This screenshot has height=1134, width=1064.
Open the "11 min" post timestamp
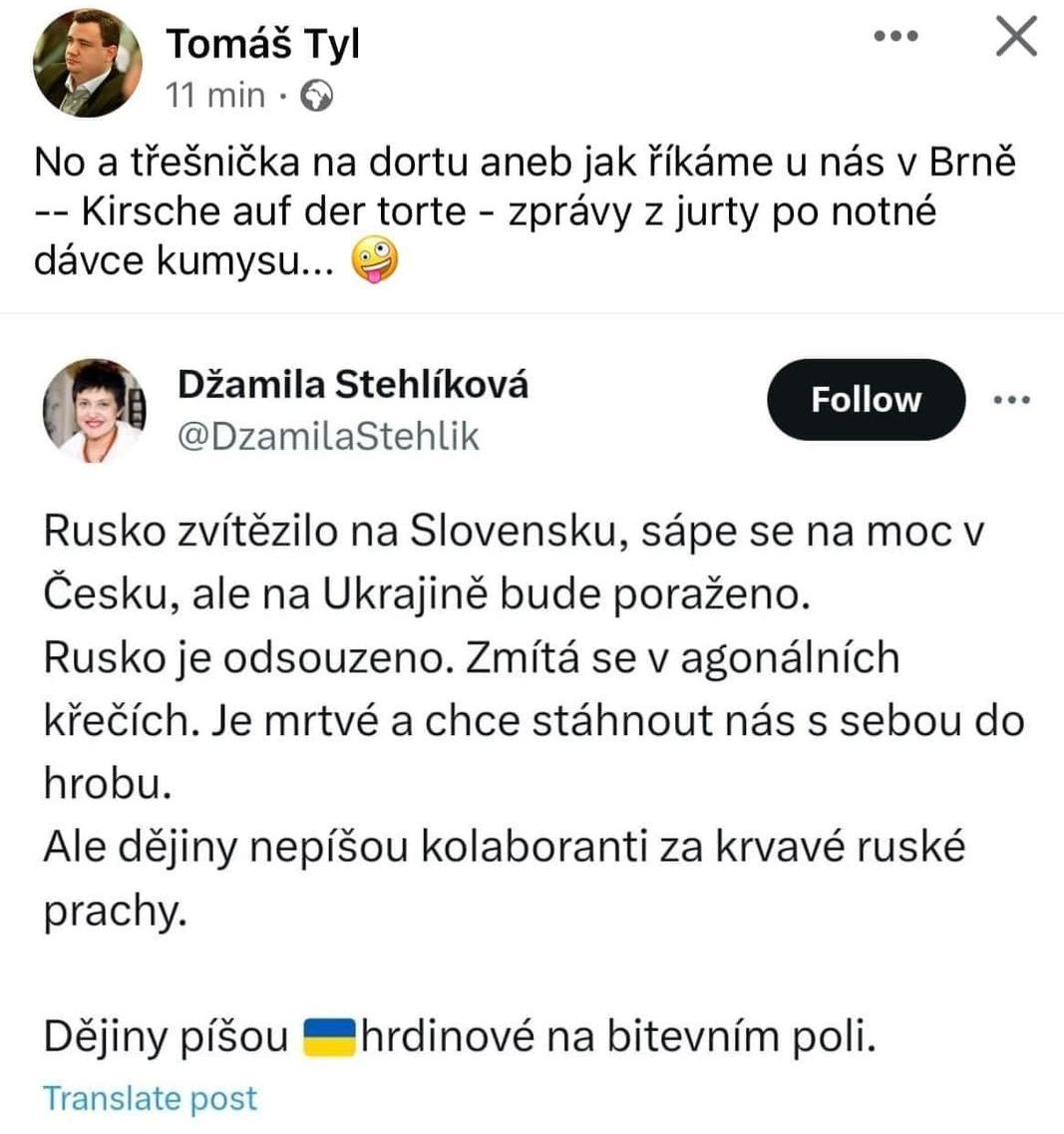click(214, 96)
